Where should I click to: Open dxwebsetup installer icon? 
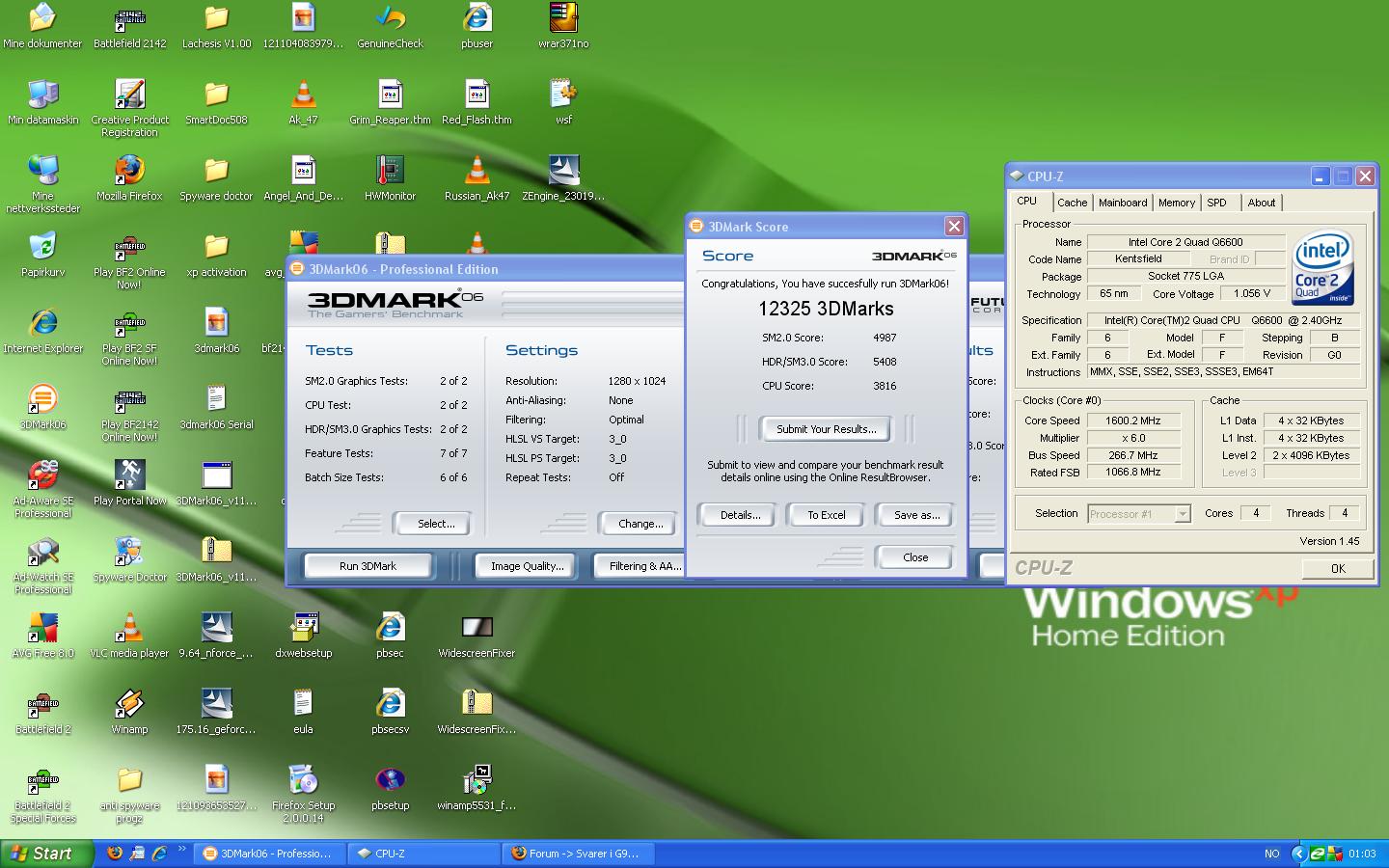(303, 635)
